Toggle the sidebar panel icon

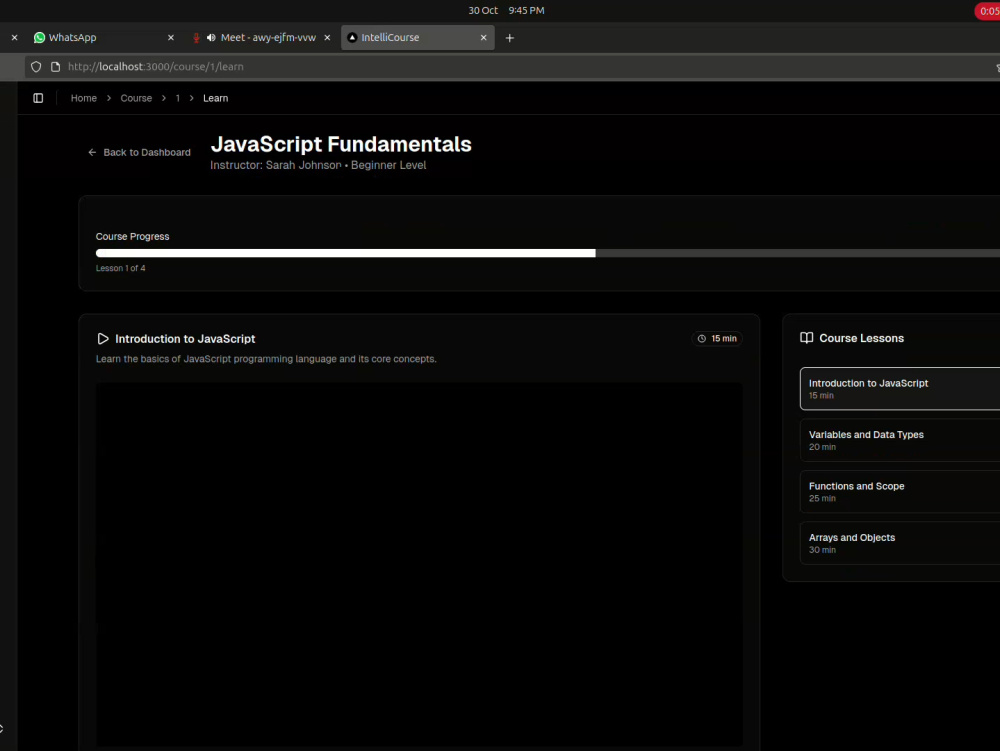pyautogui.click(x=38, y=98)
